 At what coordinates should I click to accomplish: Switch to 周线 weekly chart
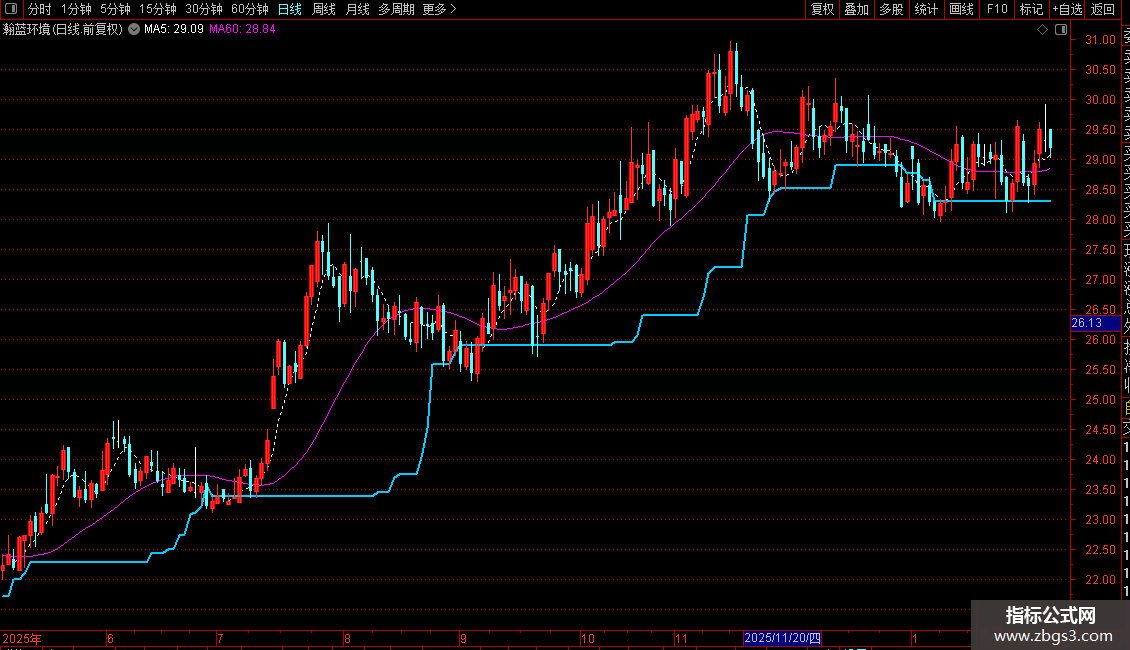tap(324, 9)
